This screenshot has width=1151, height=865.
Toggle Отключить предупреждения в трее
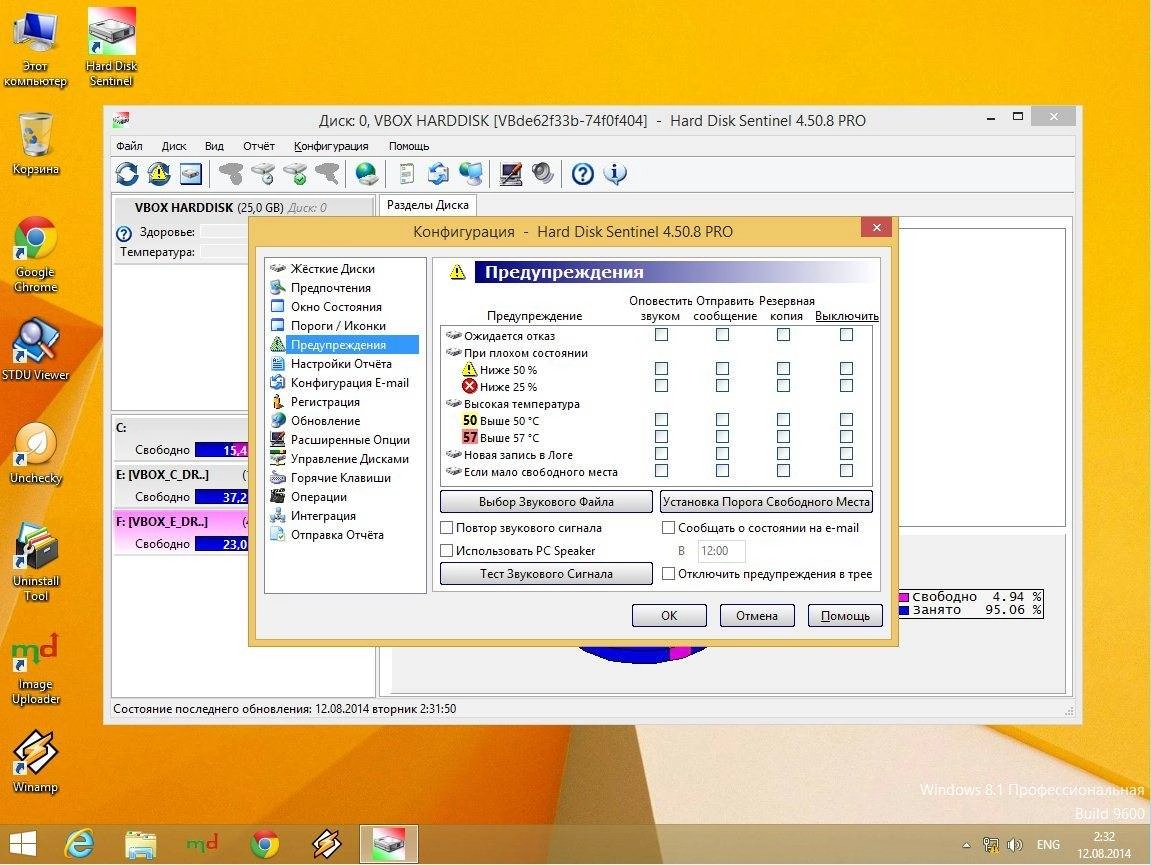pyautogui.click(x=668, y=573)
